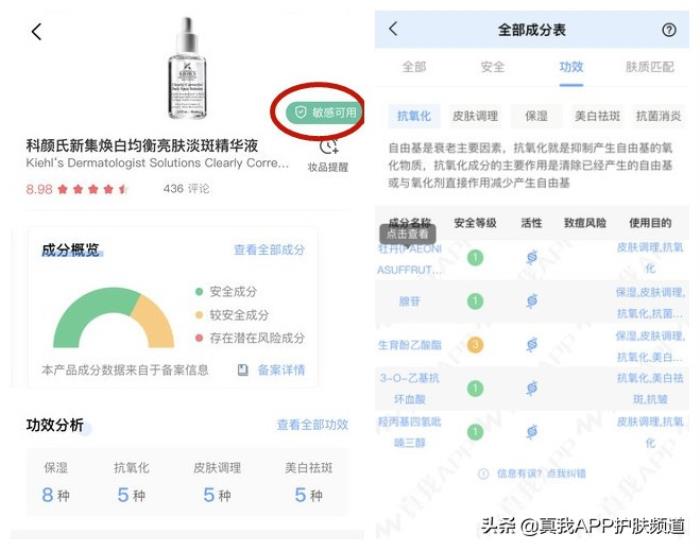
Task: Tap the back arrow on product page
Action: tap(37, 31)
